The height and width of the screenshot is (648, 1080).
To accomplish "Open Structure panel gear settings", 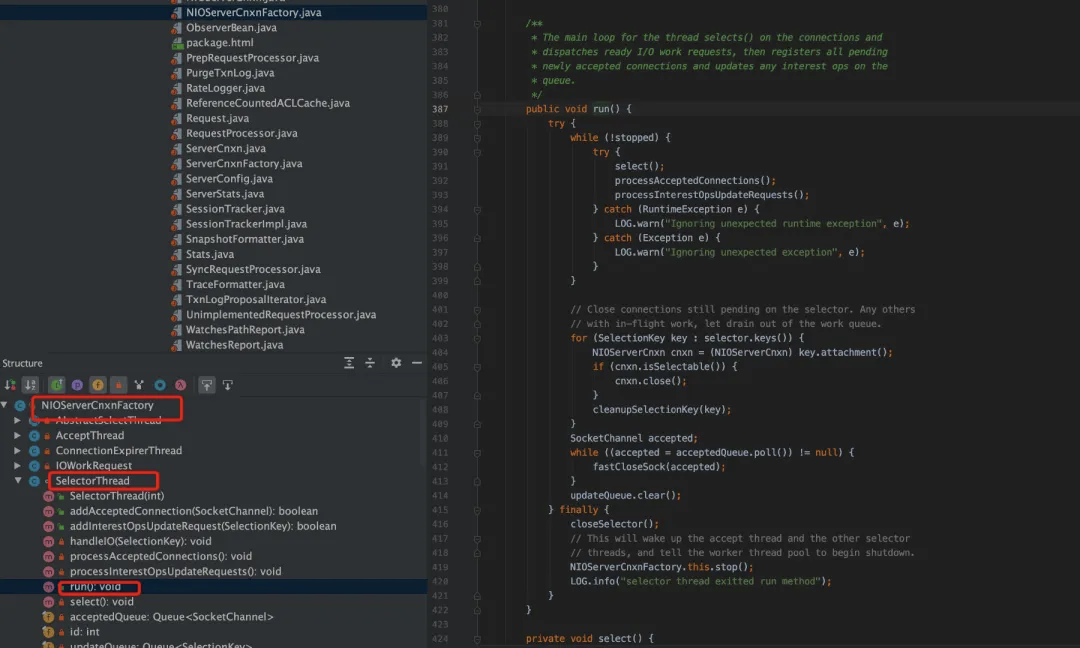I will 396,363.
